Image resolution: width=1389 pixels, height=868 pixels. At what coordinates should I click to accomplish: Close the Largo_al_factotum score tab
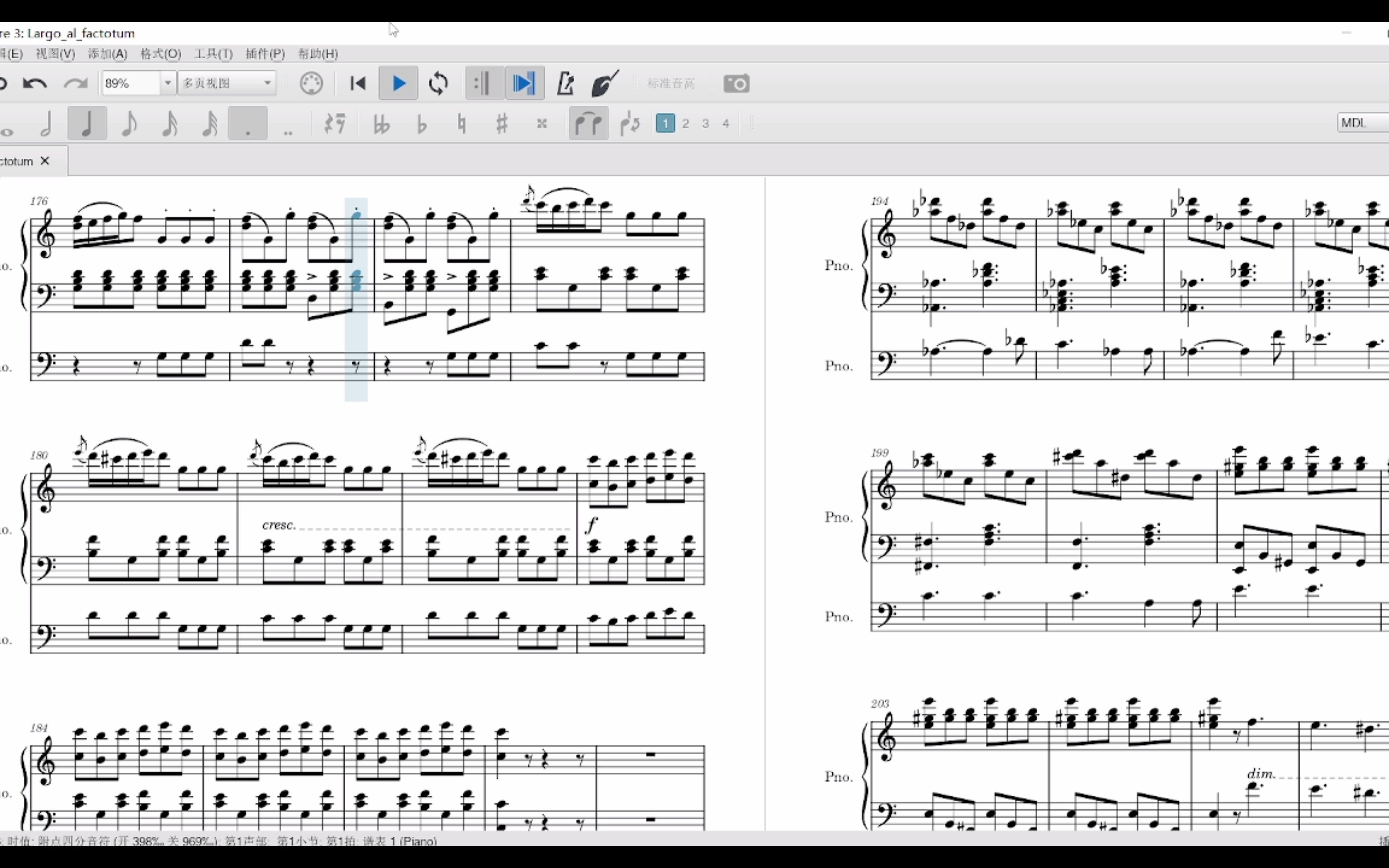coord(45,161)
